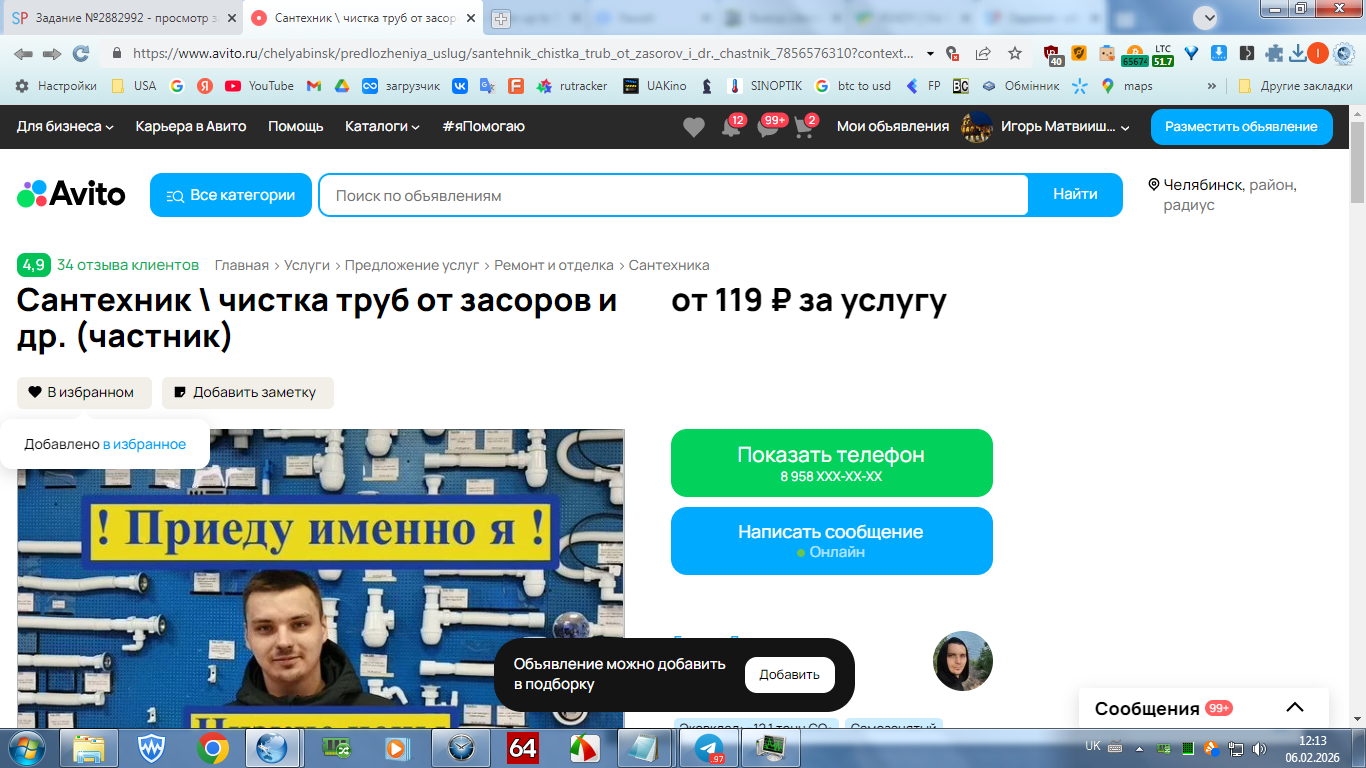The image size is (1366, 768).
Task: Open the YouTube bookmark
Action: pos(259,86)
